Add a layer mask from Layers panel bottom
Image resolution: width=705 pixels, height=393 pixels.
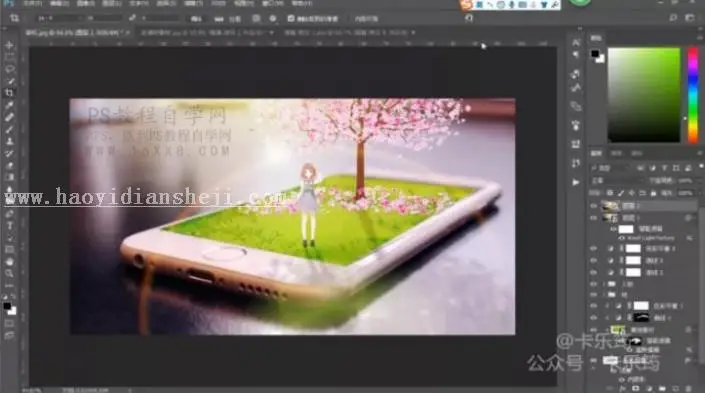click(636, 389)
